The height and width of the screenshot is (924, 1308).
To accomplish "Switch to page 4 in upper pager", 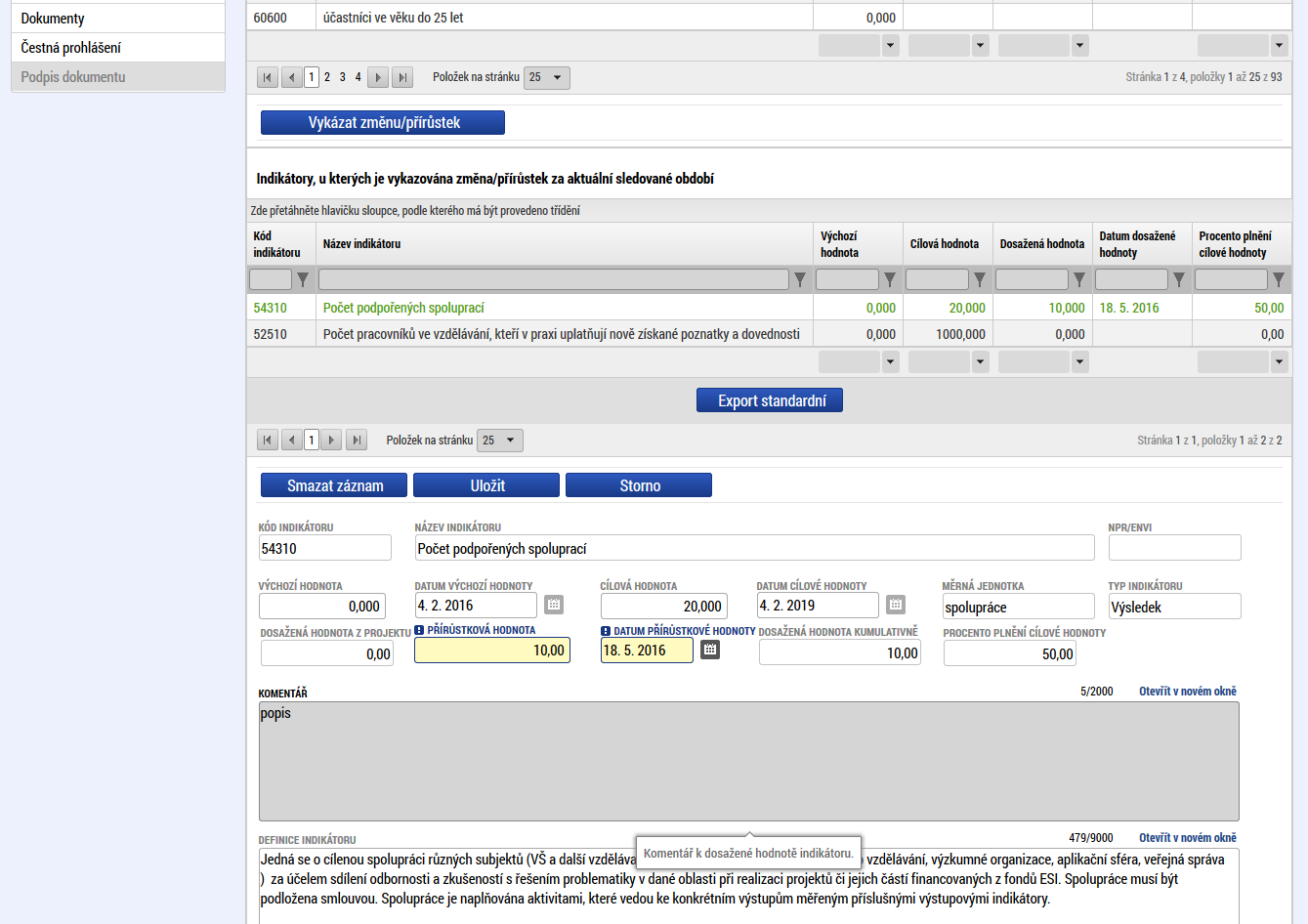I will [359, 77].
